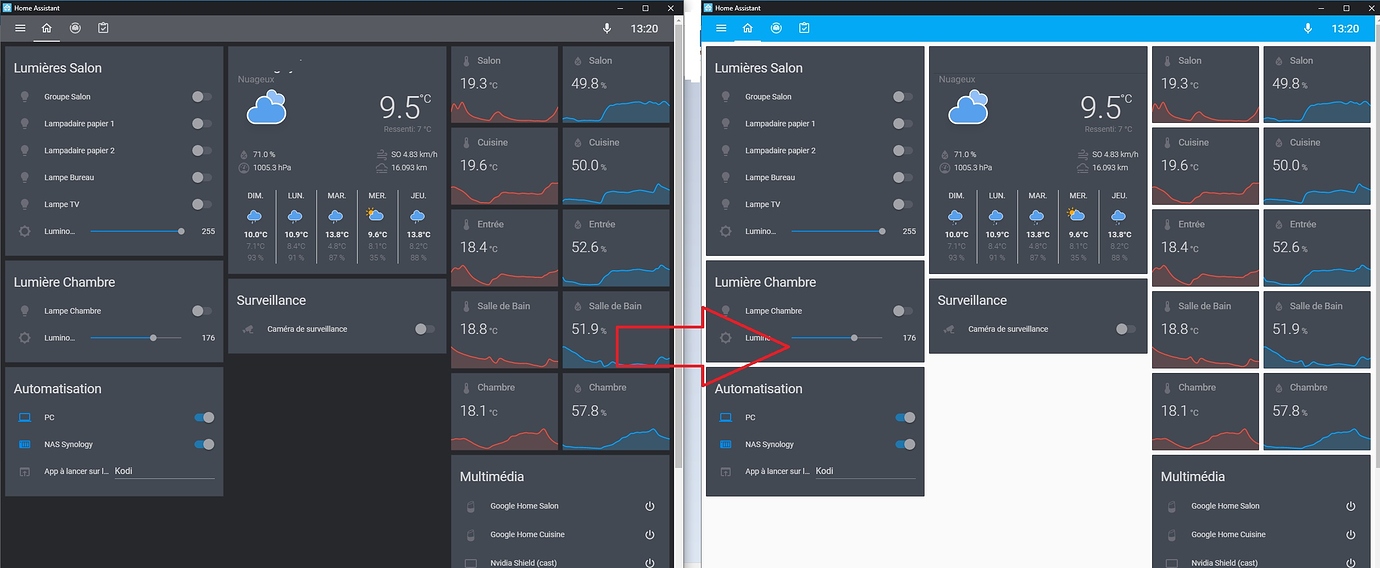
Task: Toggle Lampe Chambre switch in left window
Action: point(202,311)
